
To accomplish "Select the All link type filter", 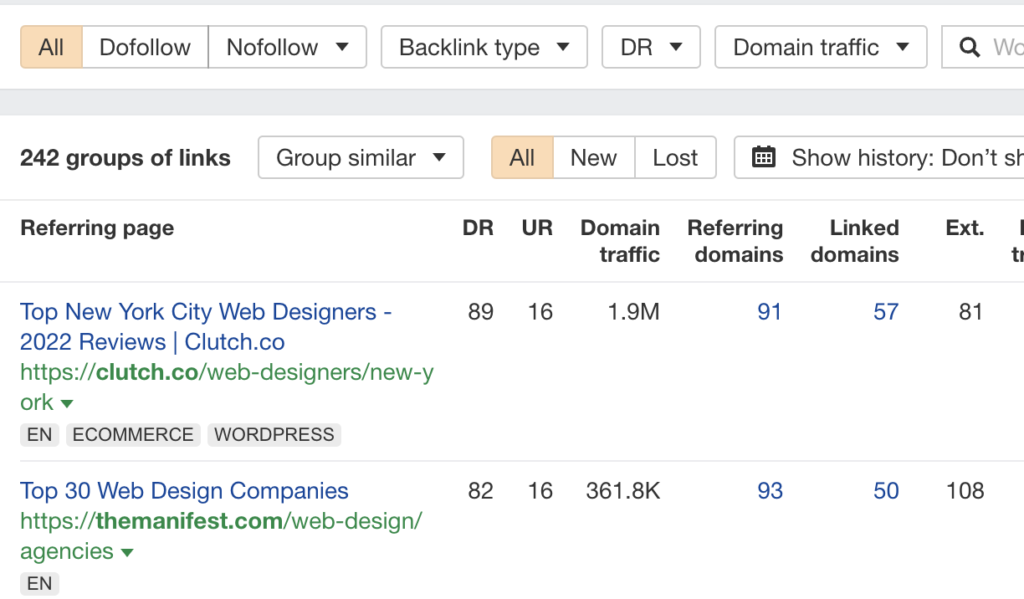I will (51, 47).
